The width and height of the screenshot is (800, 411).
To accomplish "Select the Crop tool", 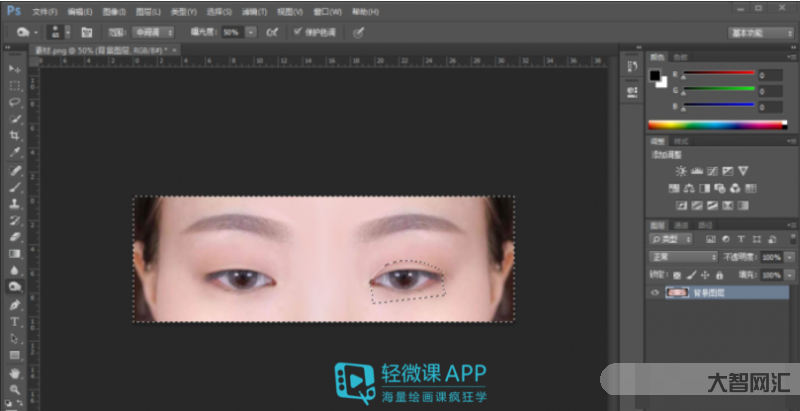I will [15, 136].
